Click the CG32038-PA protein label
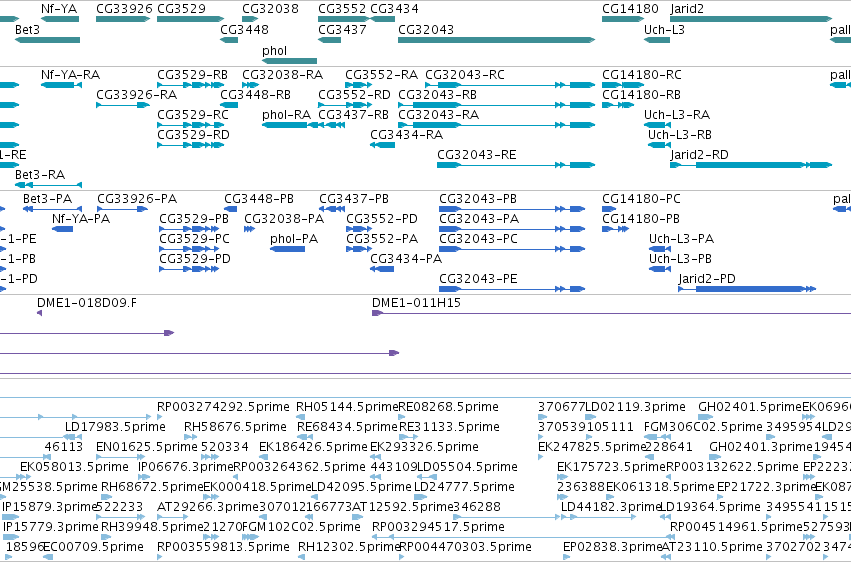This screenshot has height=562, width=851. 284,219
